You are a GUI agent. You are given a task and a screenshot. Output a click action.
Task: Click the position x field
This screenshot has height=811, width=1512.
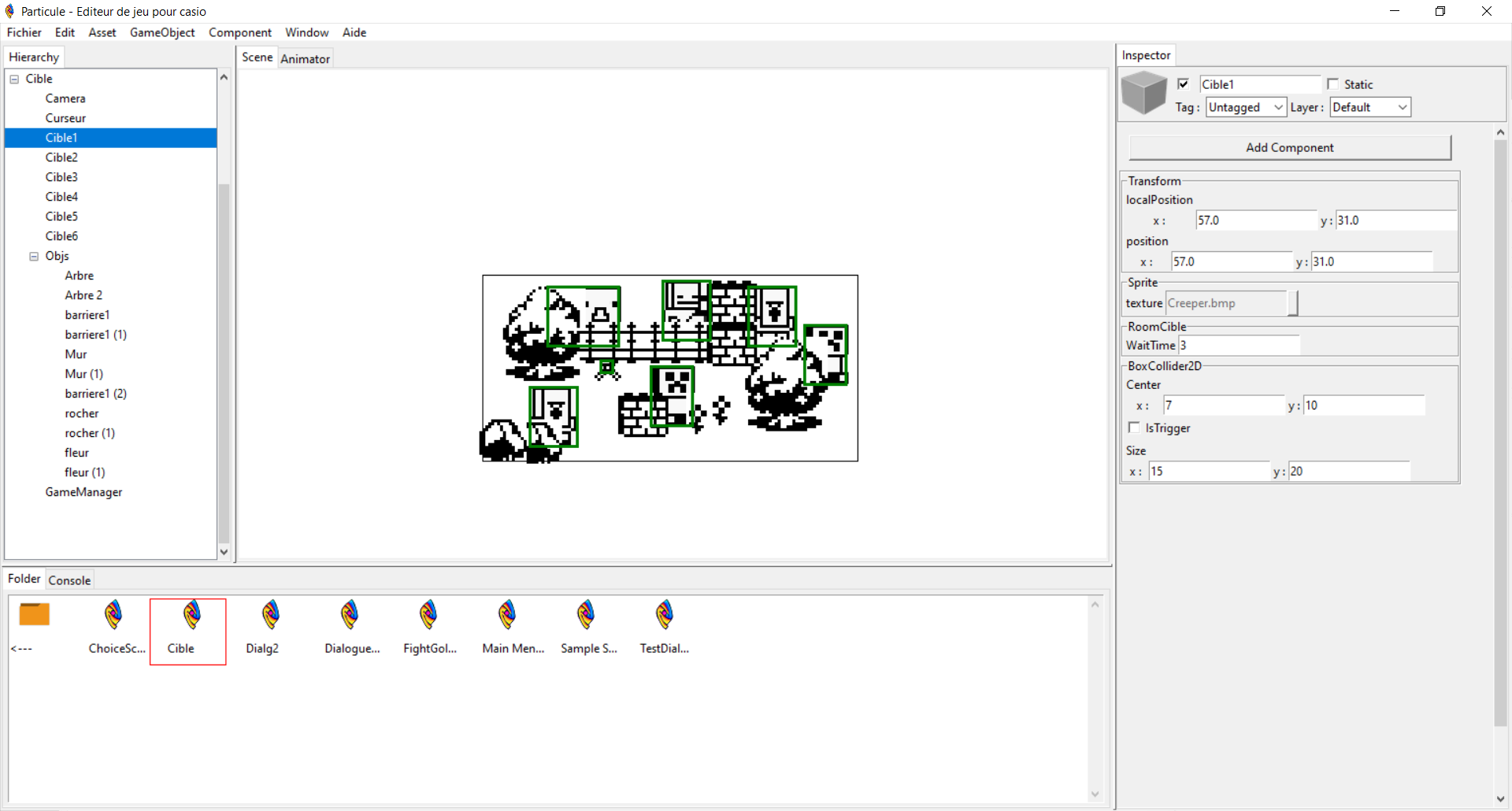(x=1232, y=261)
